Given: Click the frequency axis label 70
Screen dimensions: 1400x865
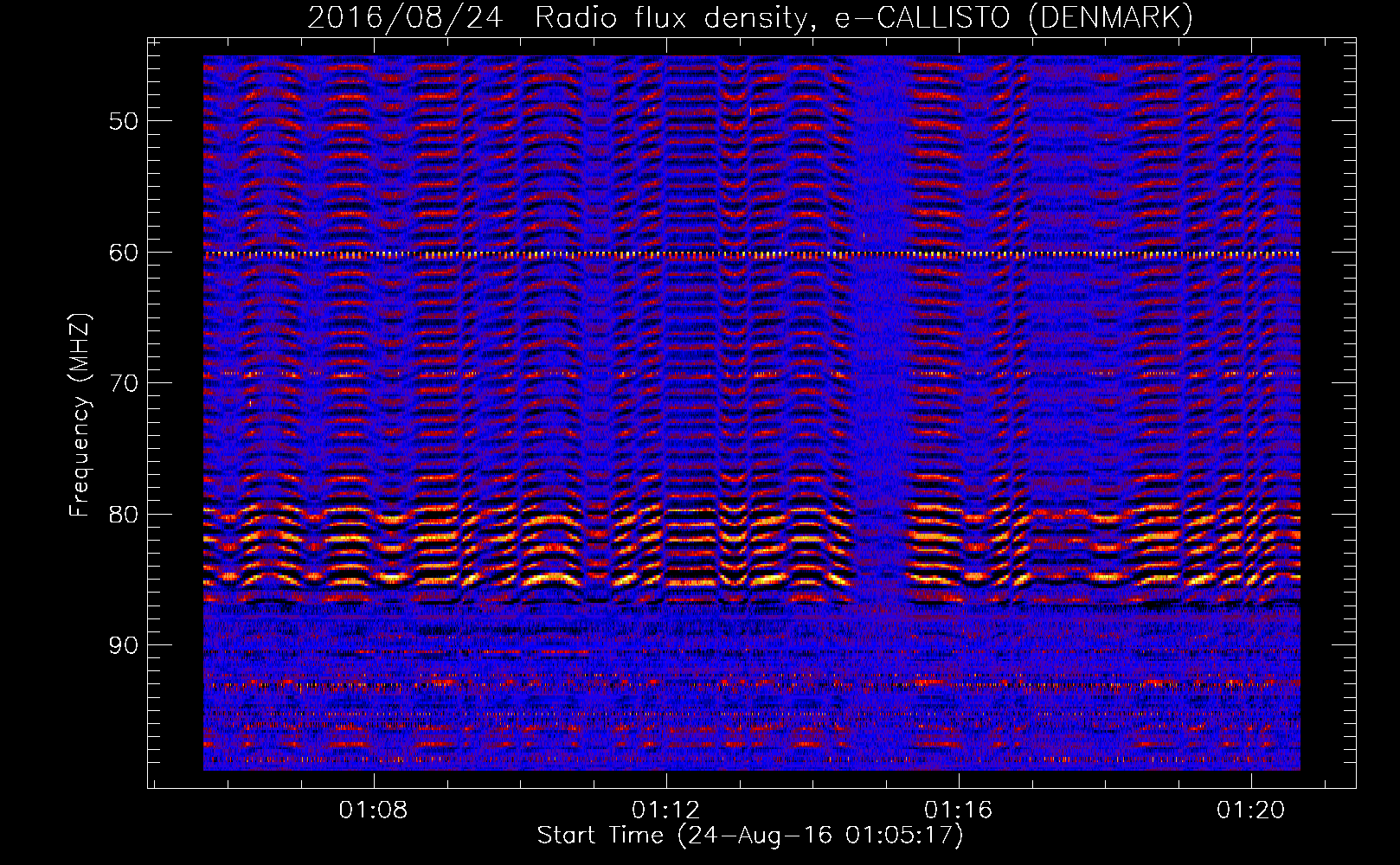Looking at the screenshot, I should (x=124, y=383).
